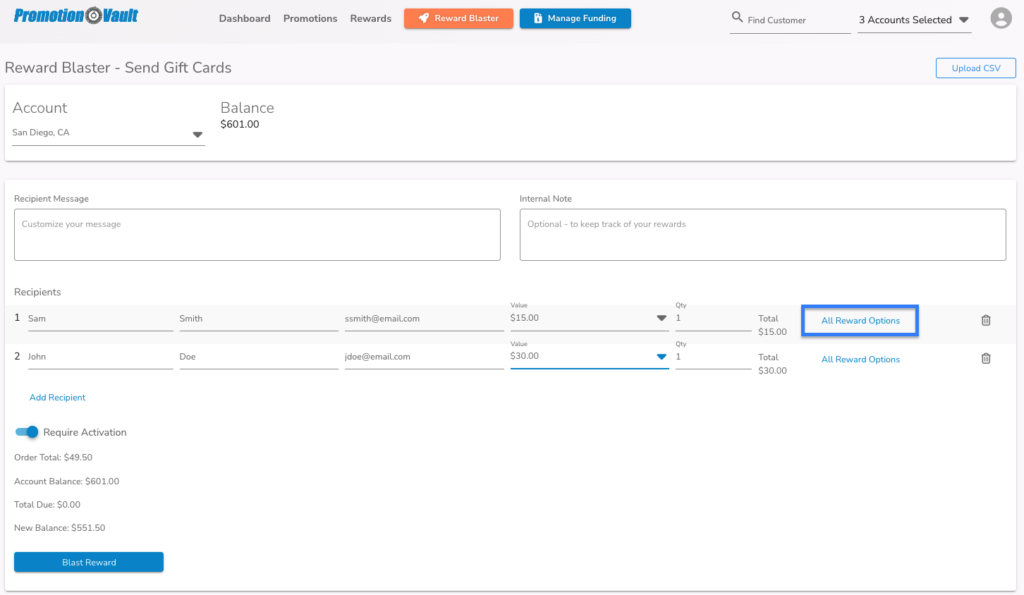Click the Total Due: $0.00 text

(x=47, y=504)
